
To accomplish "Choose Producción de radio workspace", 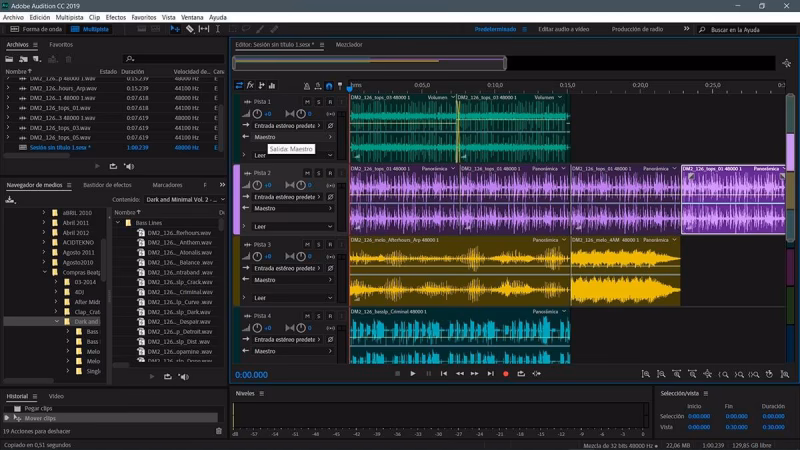I will 637,29.
